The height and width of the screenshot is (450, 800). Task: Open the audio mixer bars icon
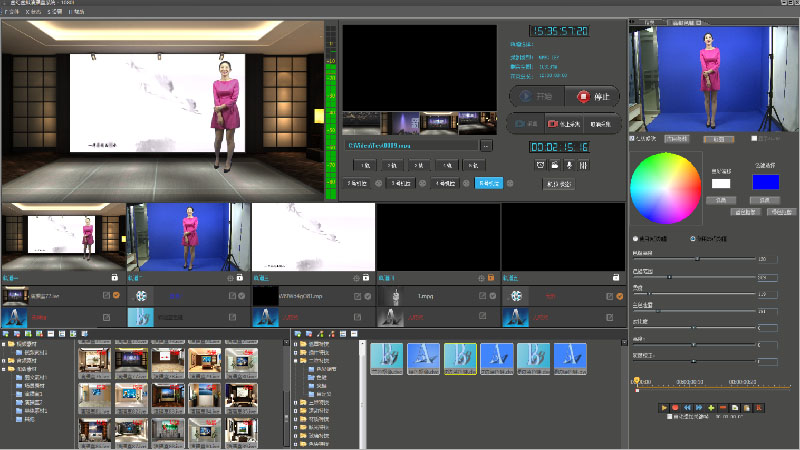point(583,165)
